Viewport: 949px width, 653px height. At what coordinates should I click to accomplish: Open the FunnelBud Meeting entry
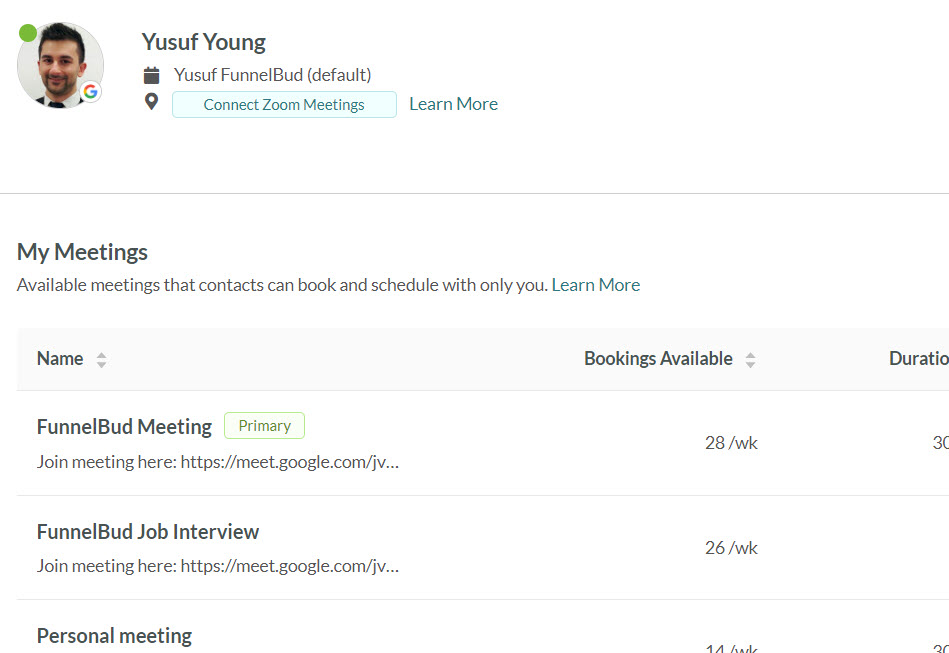click(x=124, y=427)
